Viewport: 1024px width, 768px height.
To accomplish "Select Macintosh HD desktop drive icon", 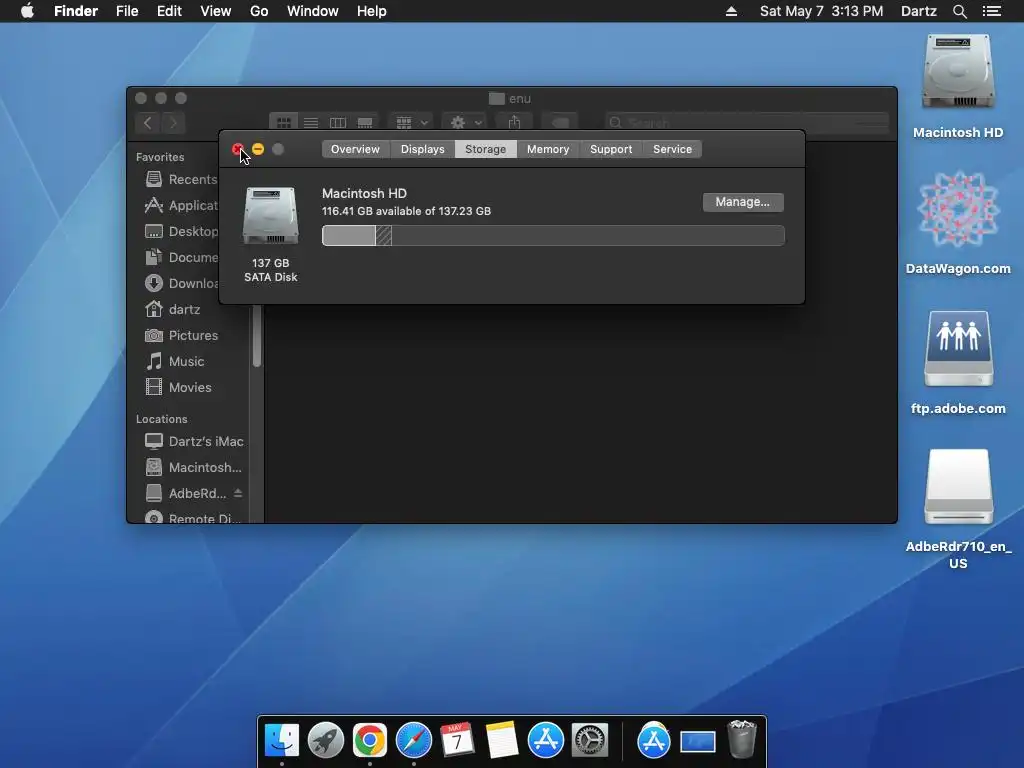I will tap(958, 72).
